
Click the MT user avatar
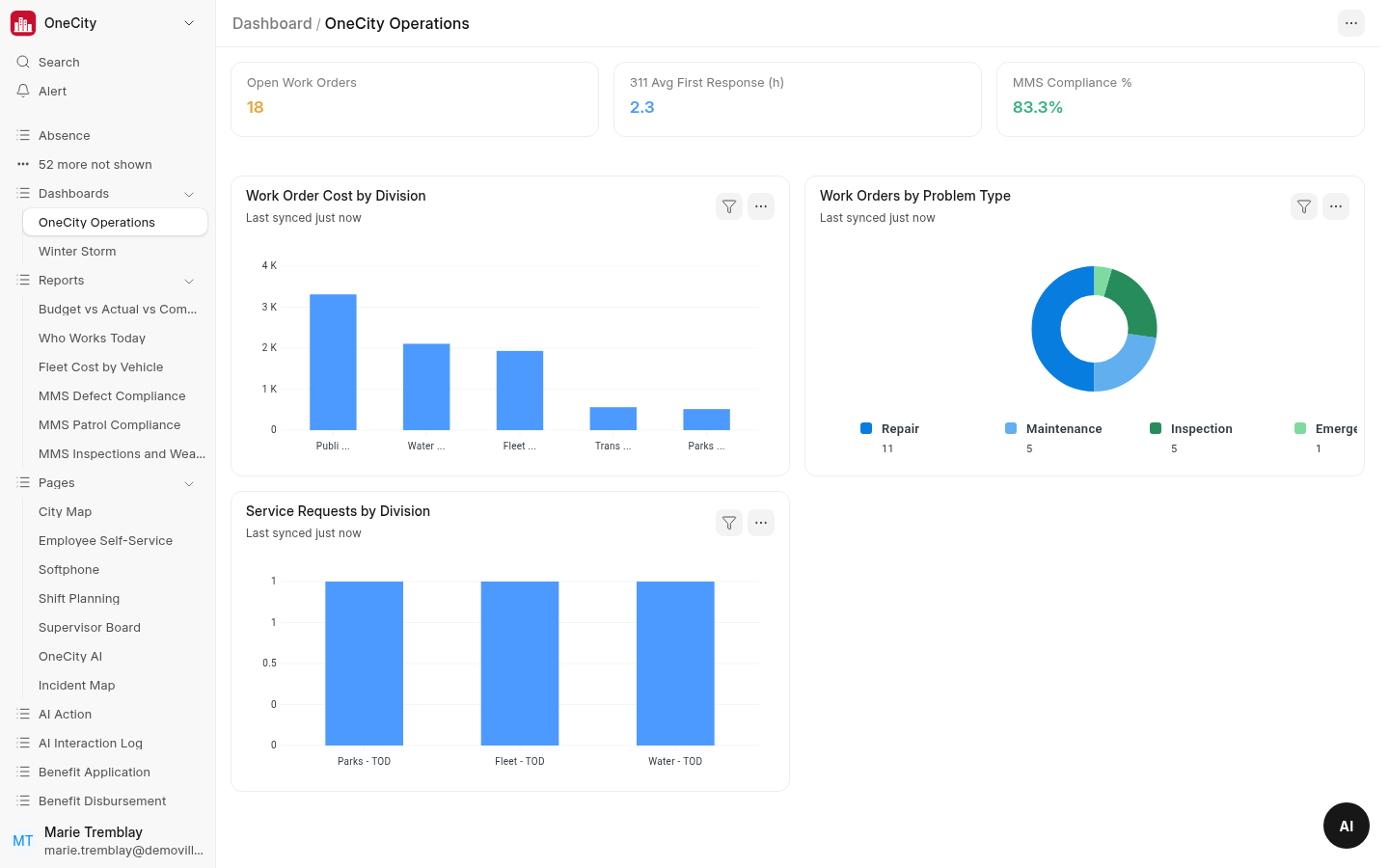[x=23, y=840]
